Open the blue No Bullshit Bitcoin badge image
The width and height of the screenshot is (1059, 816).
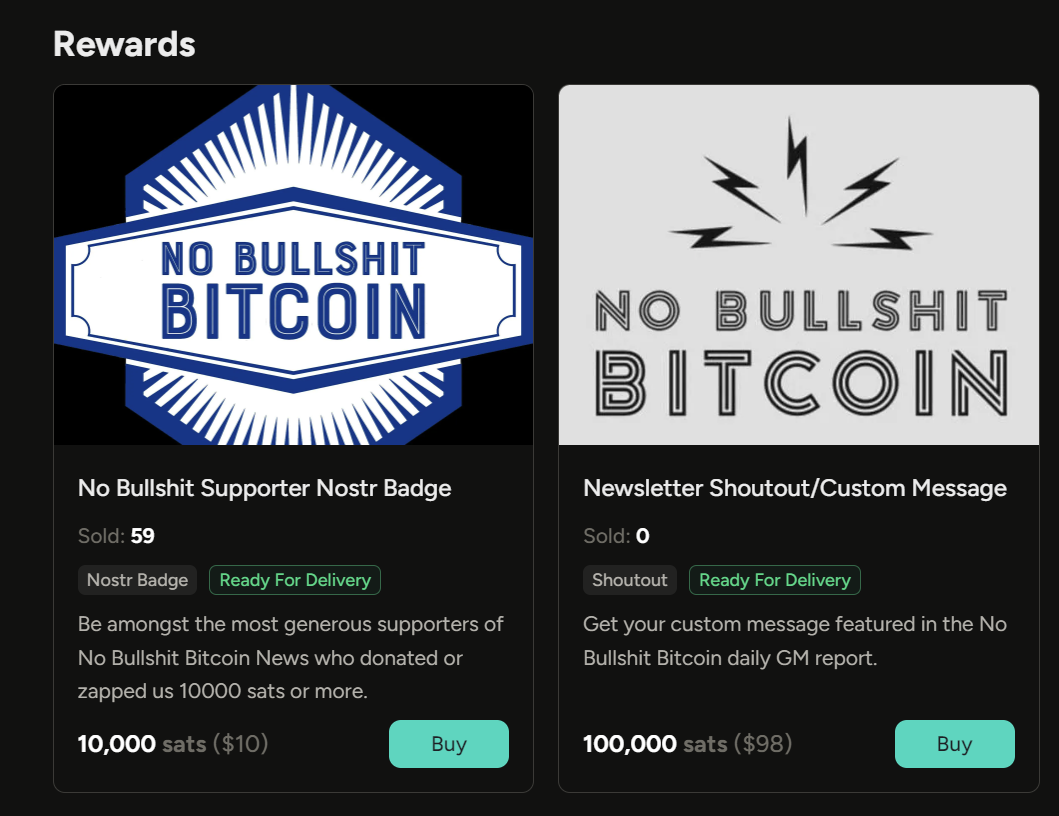pos(293,265)
